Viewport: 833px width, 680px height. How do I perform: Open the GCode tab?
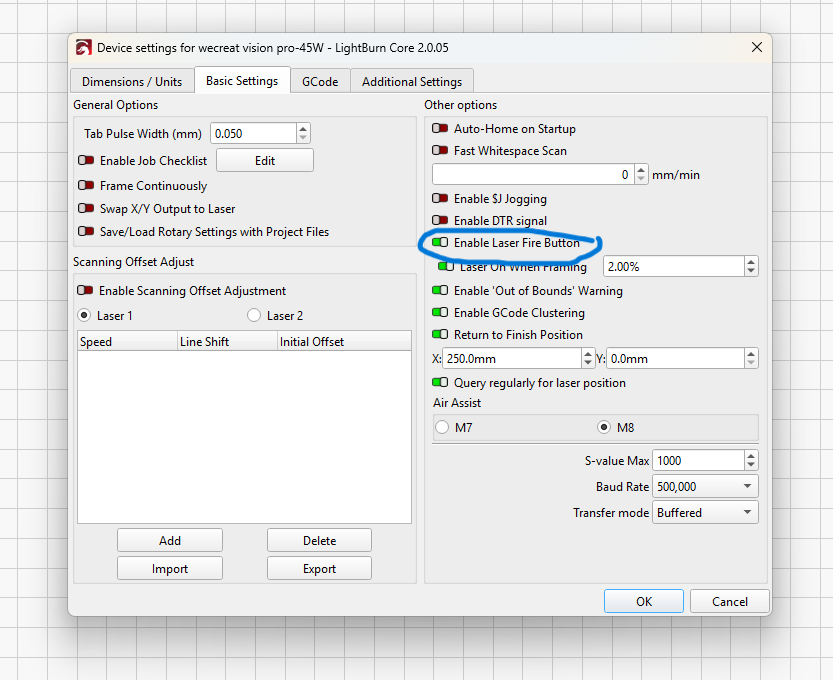(320, 82)
